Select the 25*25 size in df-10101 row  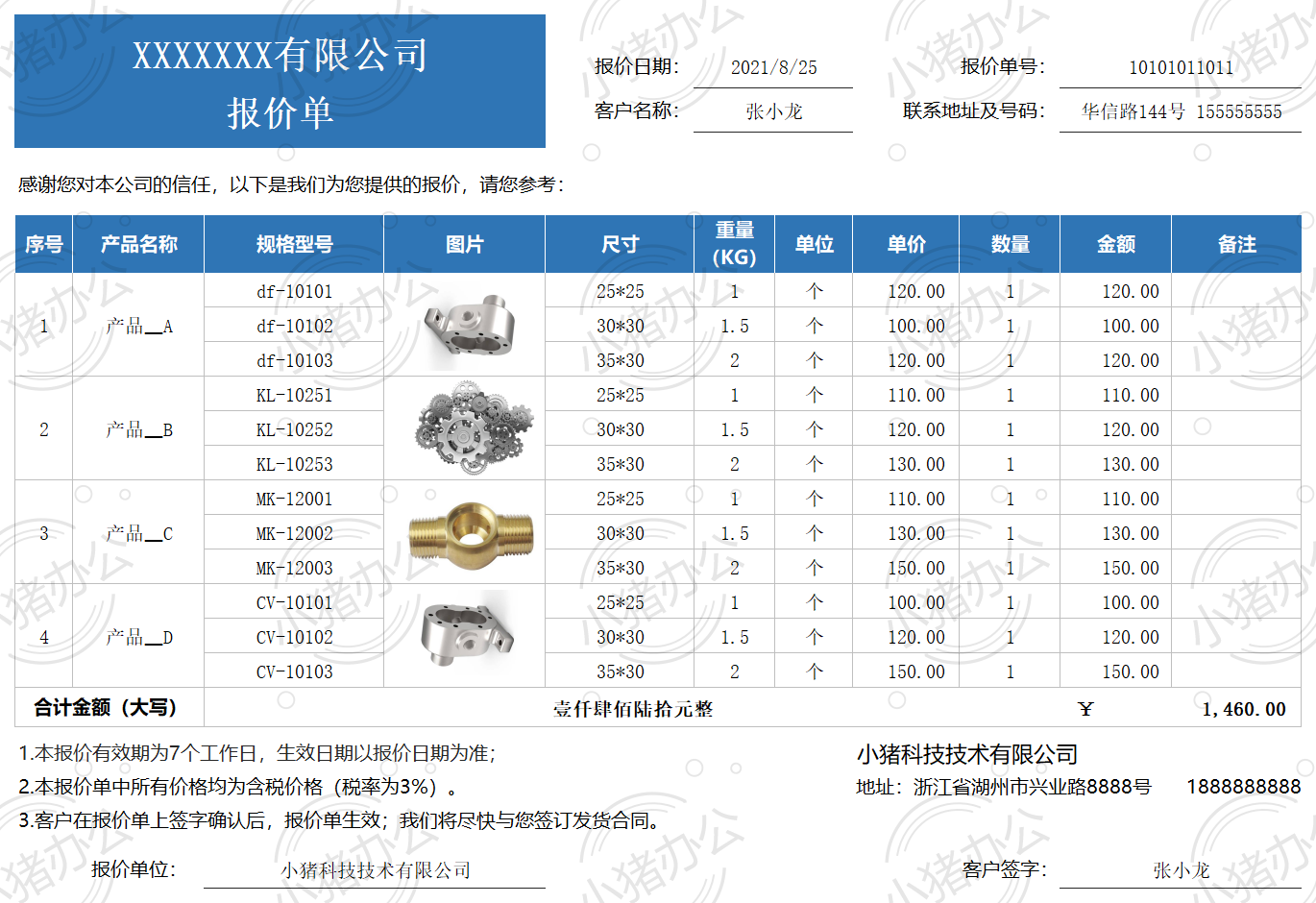tap(621, 291)
